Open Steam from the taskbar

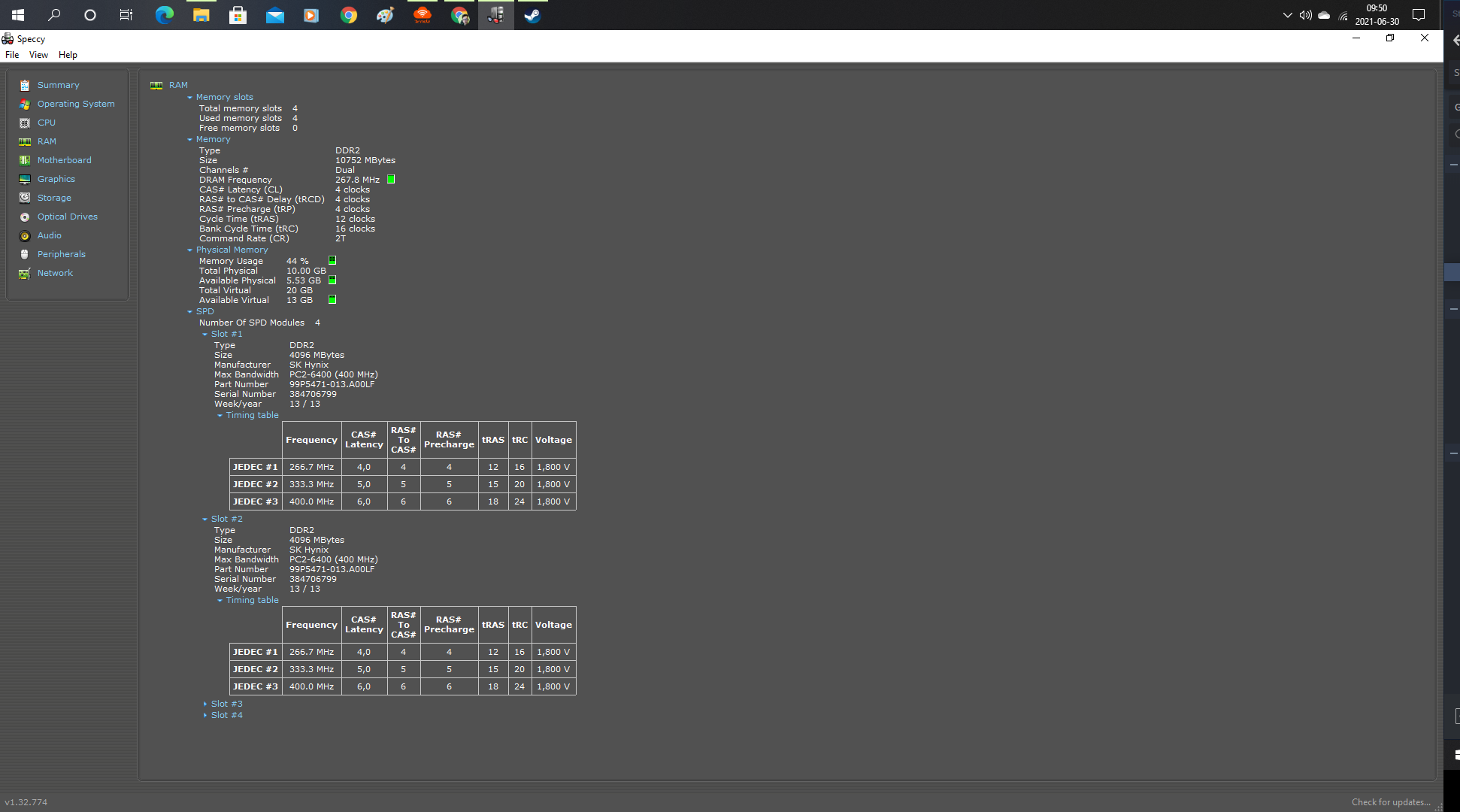pyautogui.click(x=532, y=15)
